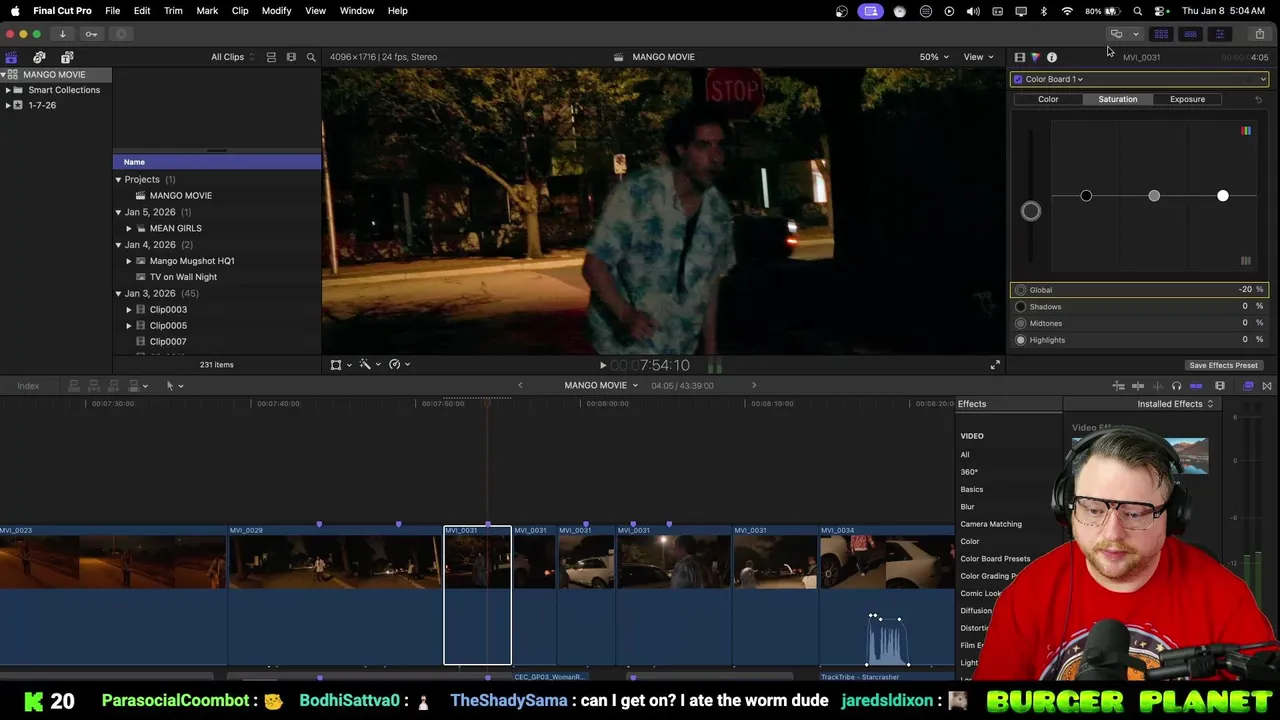Open the Installed Effects dropdown

tap(1175, 404)
